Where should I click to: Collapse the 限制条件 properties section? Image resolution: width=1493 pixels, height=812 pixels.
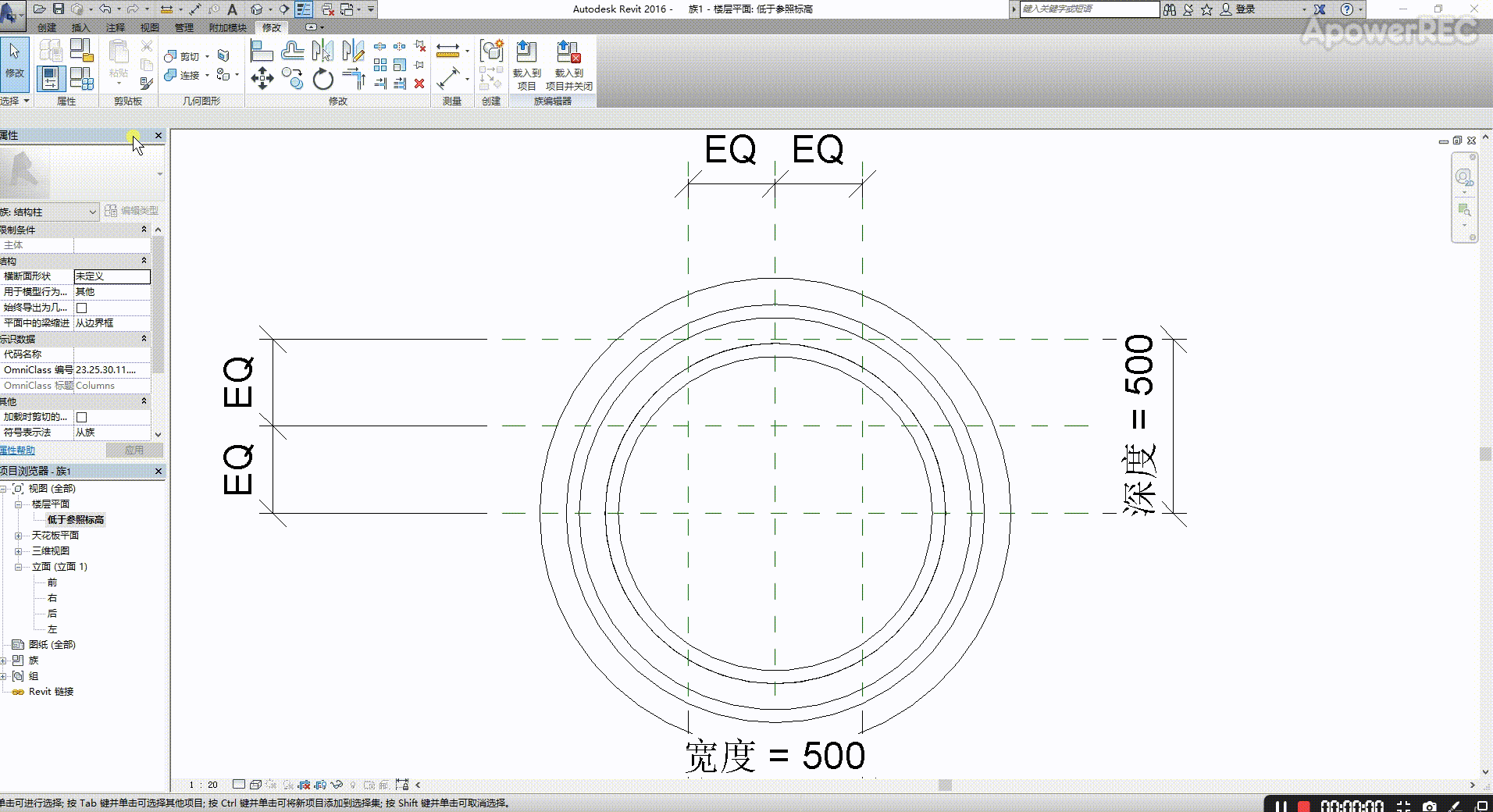(x=144, y=230)
